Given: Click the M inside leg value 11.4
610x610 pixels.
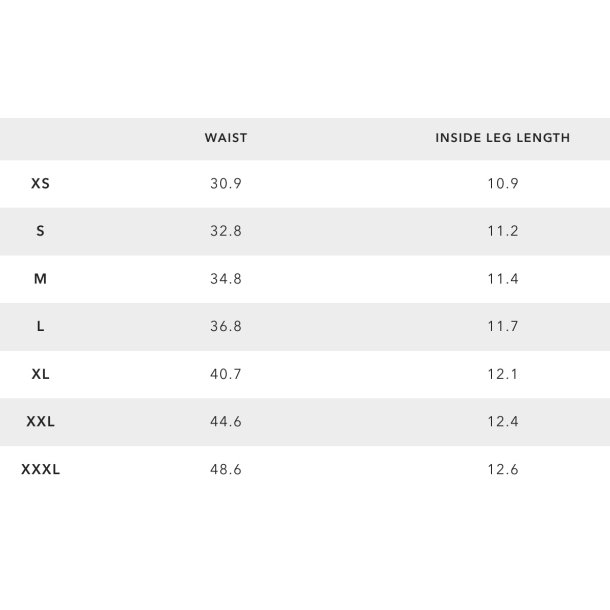Looking at the screenshot, I should click(502, 279).
